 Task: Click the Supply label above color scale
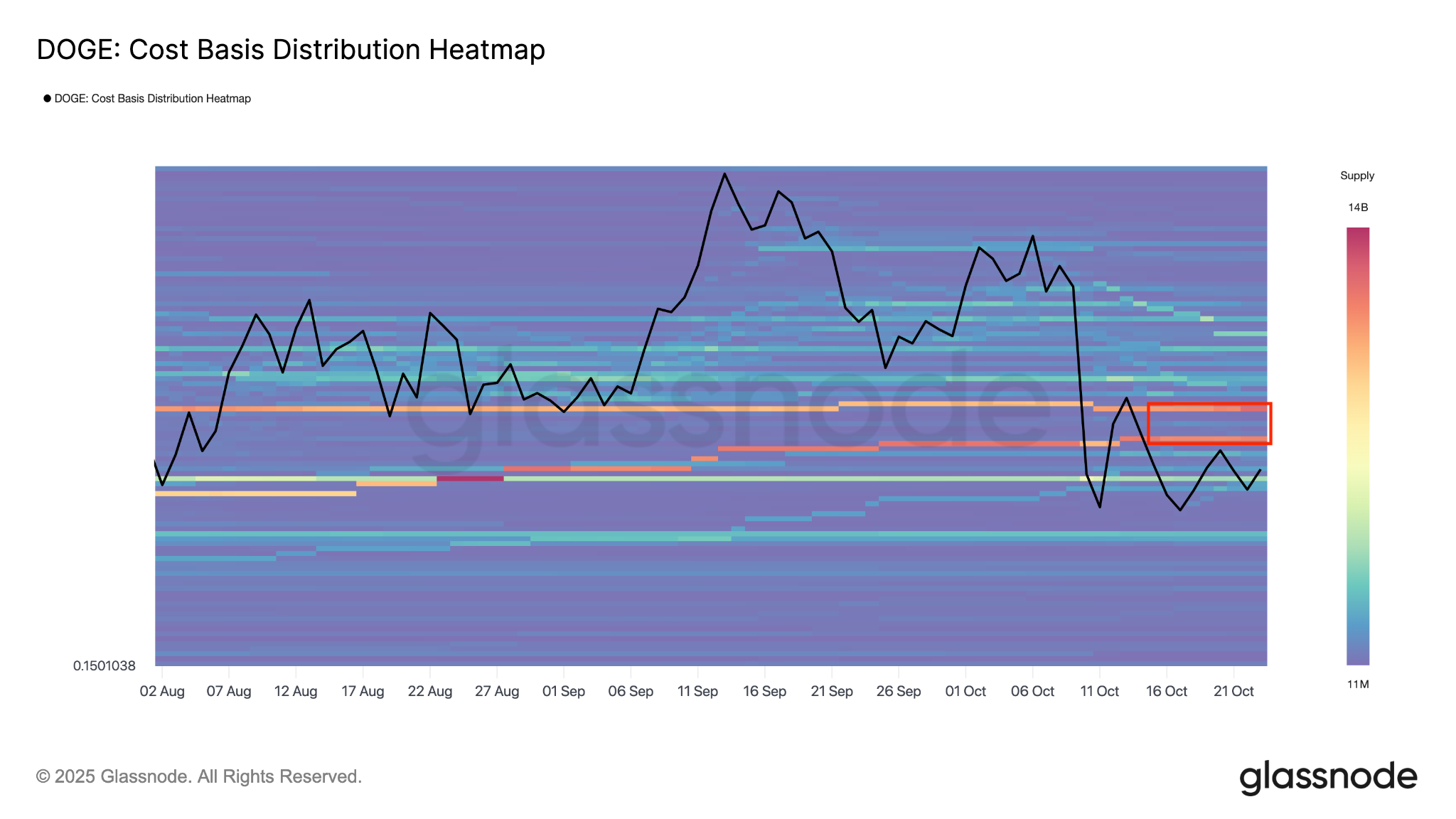click(1356, 176)
